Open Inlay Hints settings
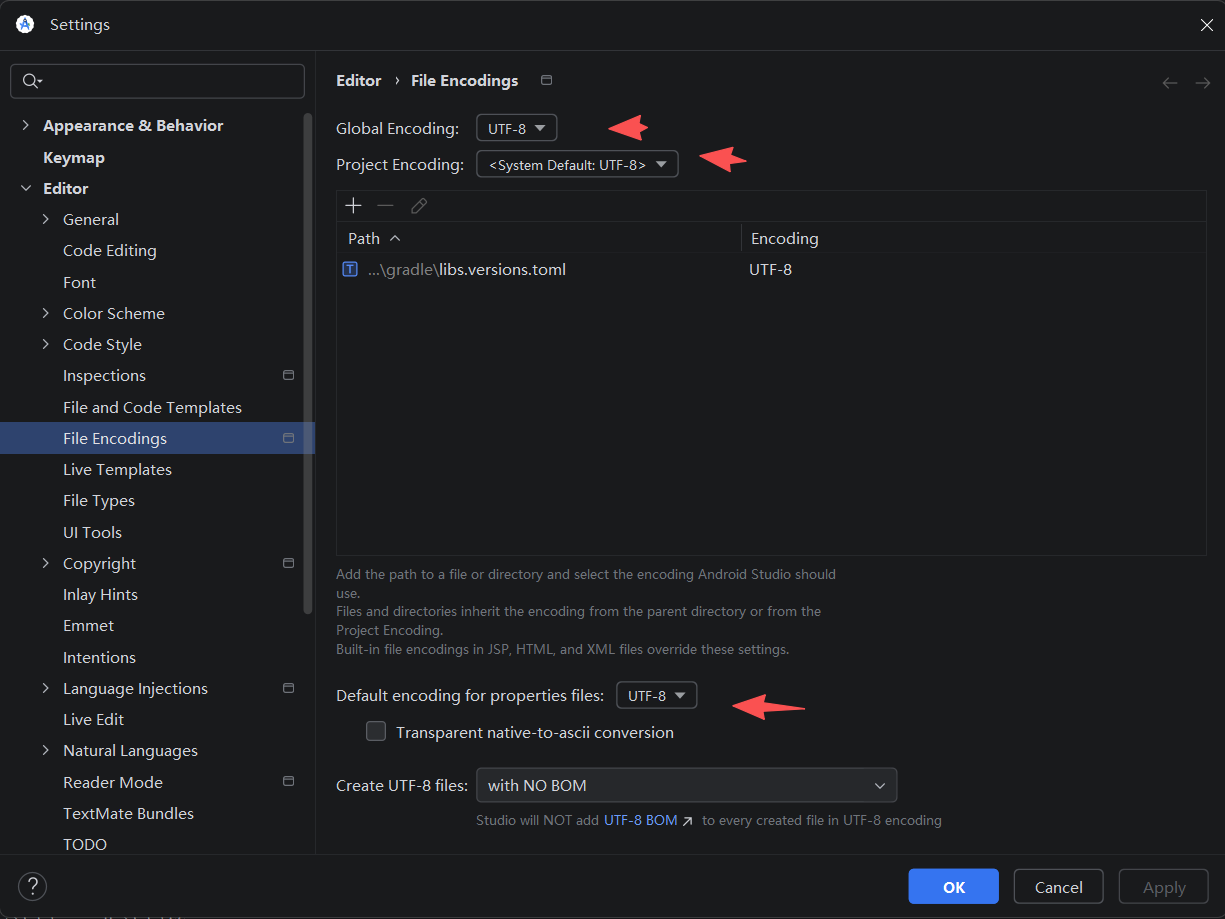The height and width of the screenshot is (919, 1225). pos(100,594)
